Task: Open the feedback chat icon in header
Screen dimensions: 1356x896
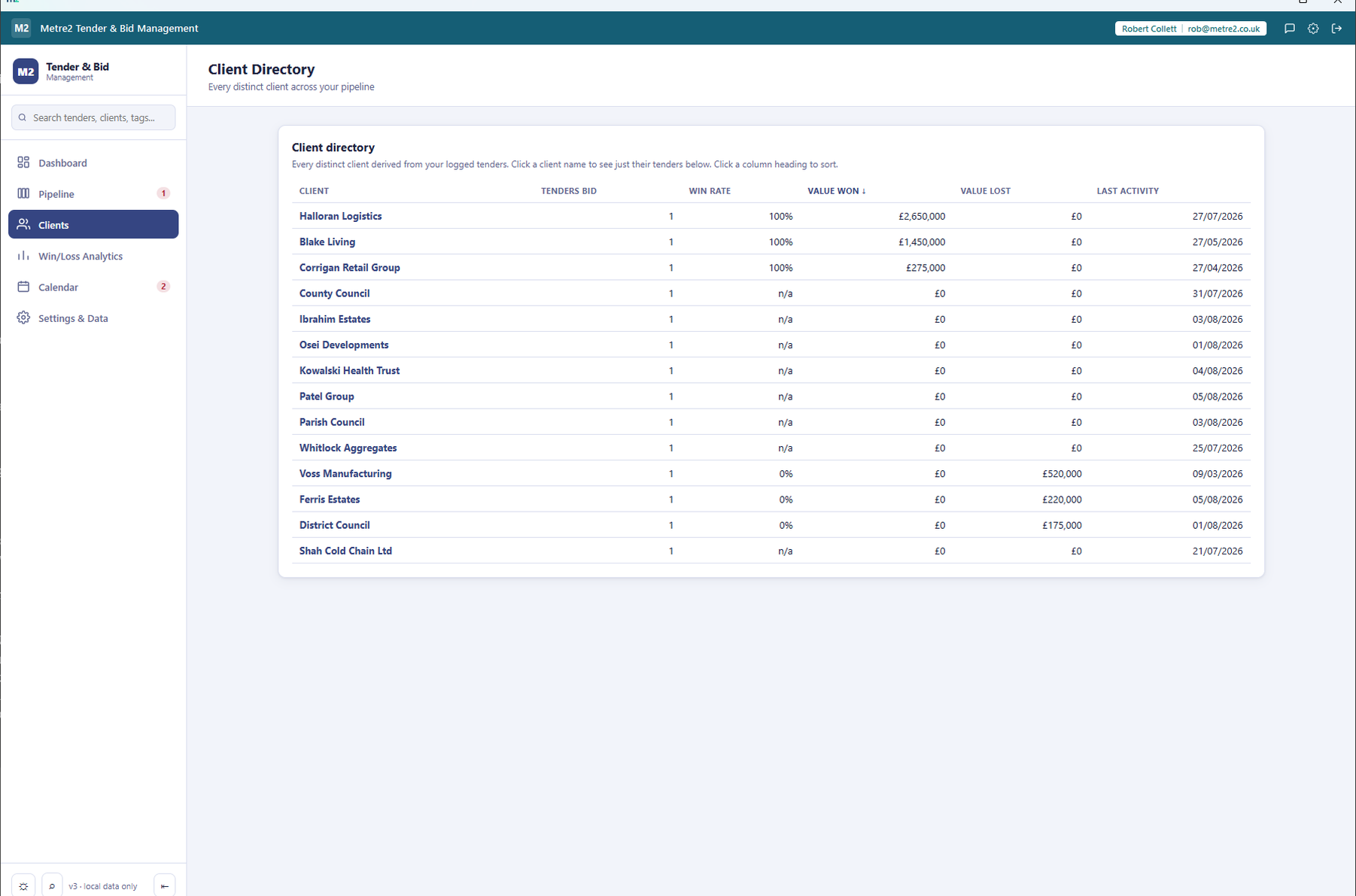Action: click(x=1289, y=29)
